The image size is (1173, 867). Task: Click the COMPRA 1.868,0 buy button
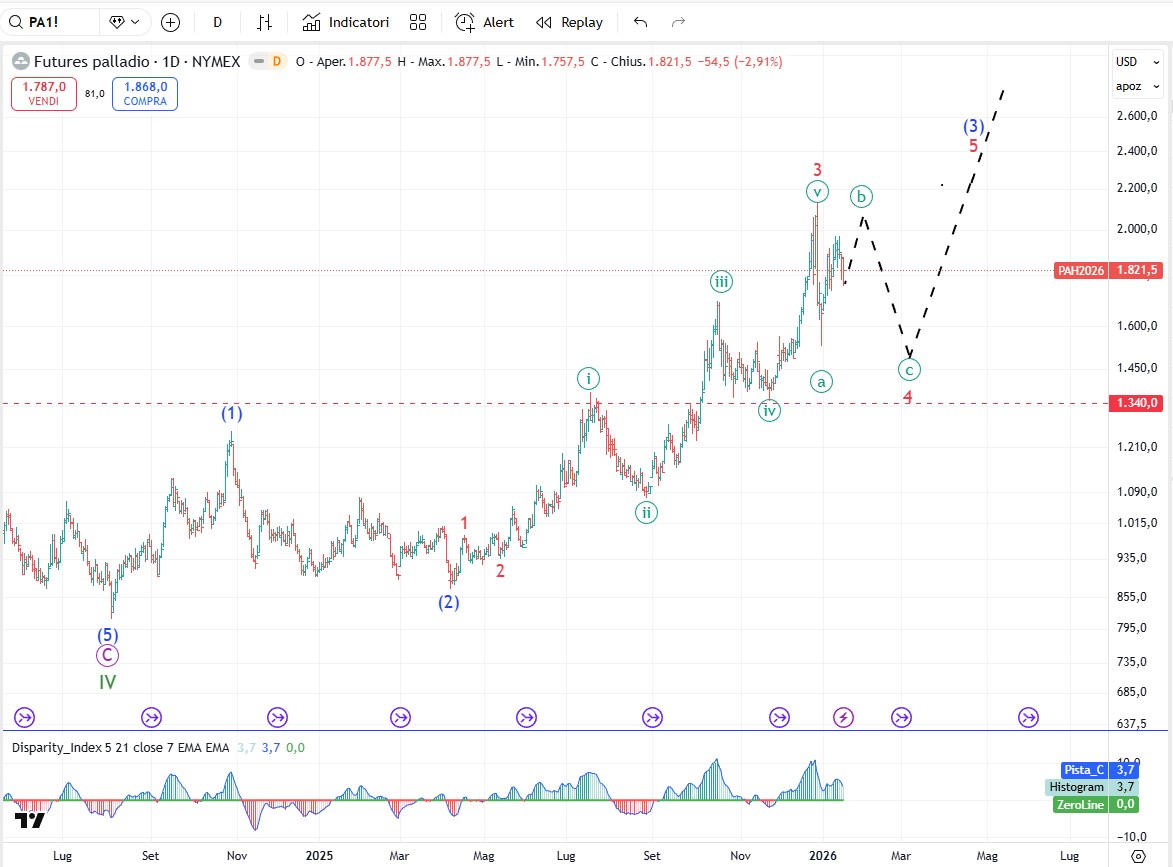[x=145, y=94]
